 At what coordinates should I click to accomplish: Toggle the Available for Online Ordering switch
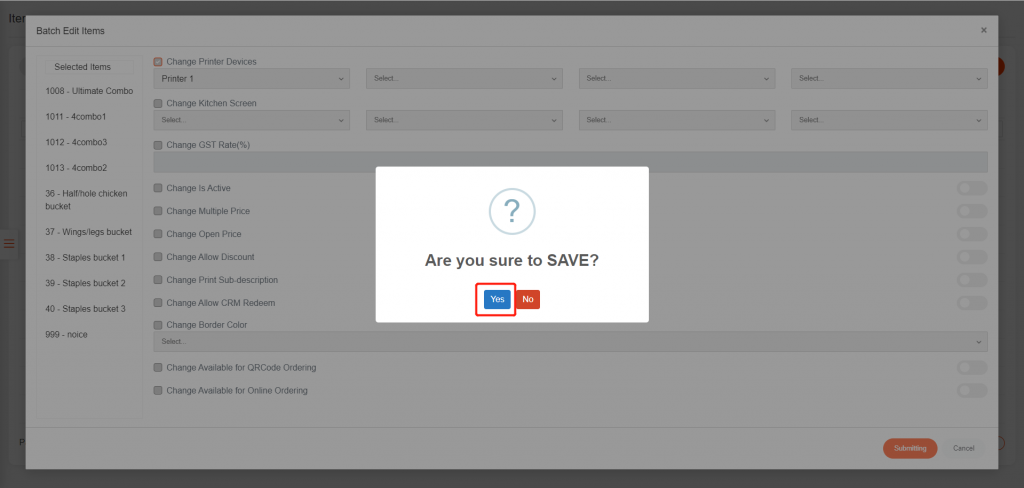click(x=972, y=391)
